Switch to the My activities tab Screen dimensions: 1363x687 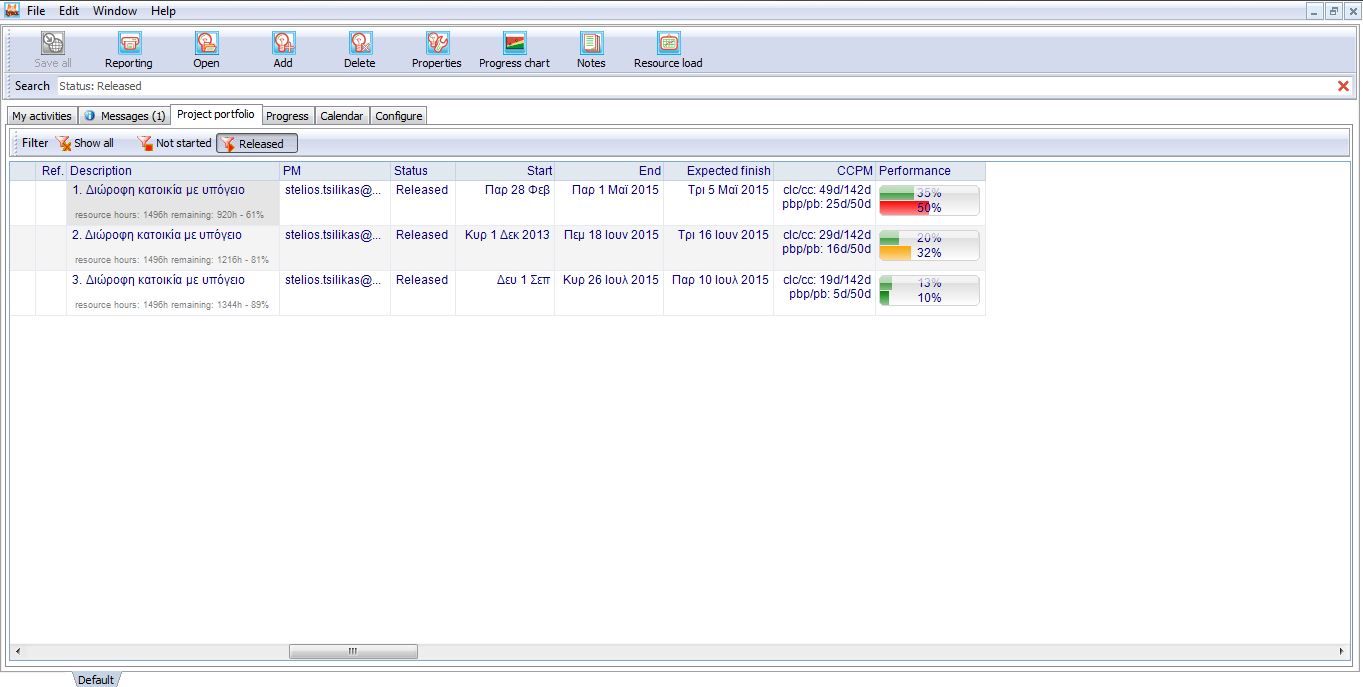tap(42, 116)
